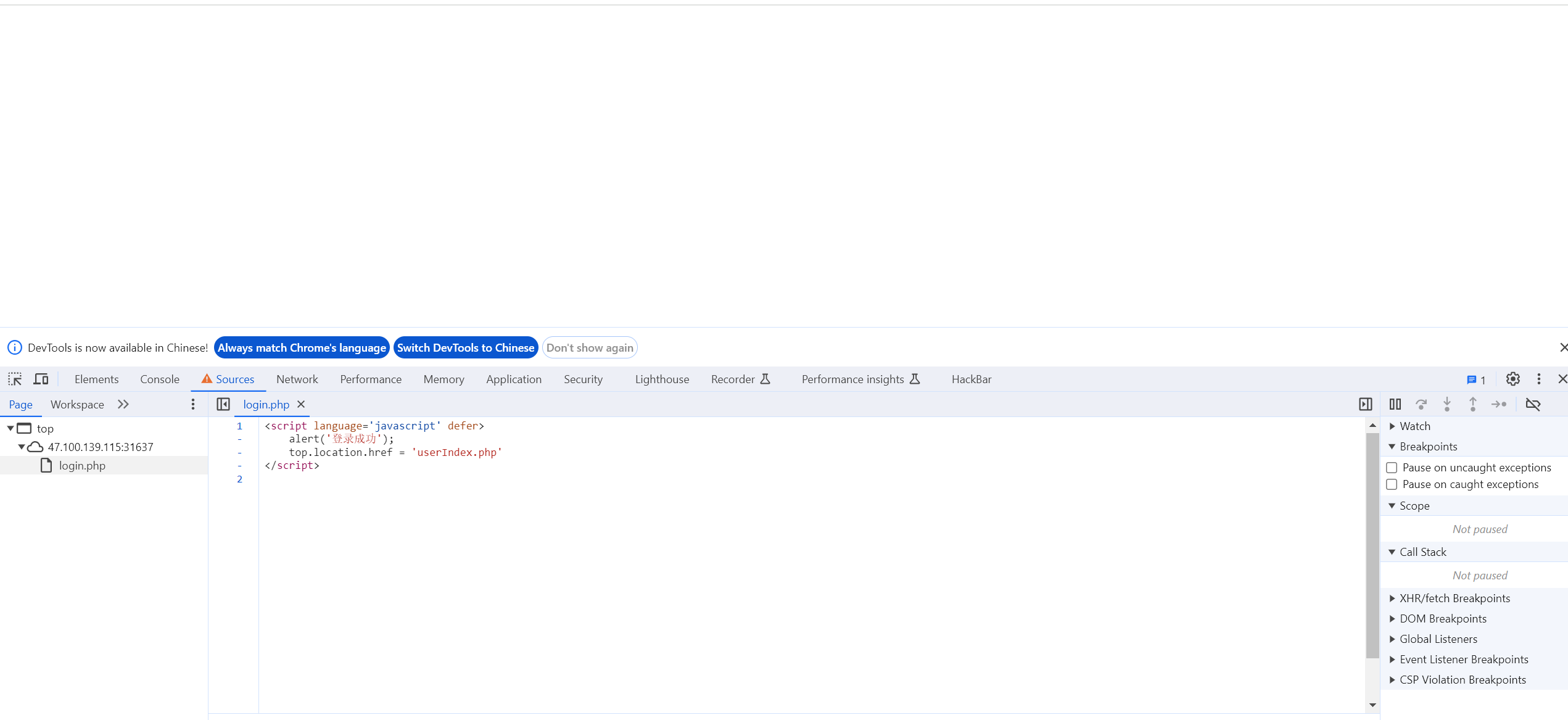Hide the navigator sidebar icon
Image resolution: width=1568 pixels, height=720 pixels.
[223, 404]
